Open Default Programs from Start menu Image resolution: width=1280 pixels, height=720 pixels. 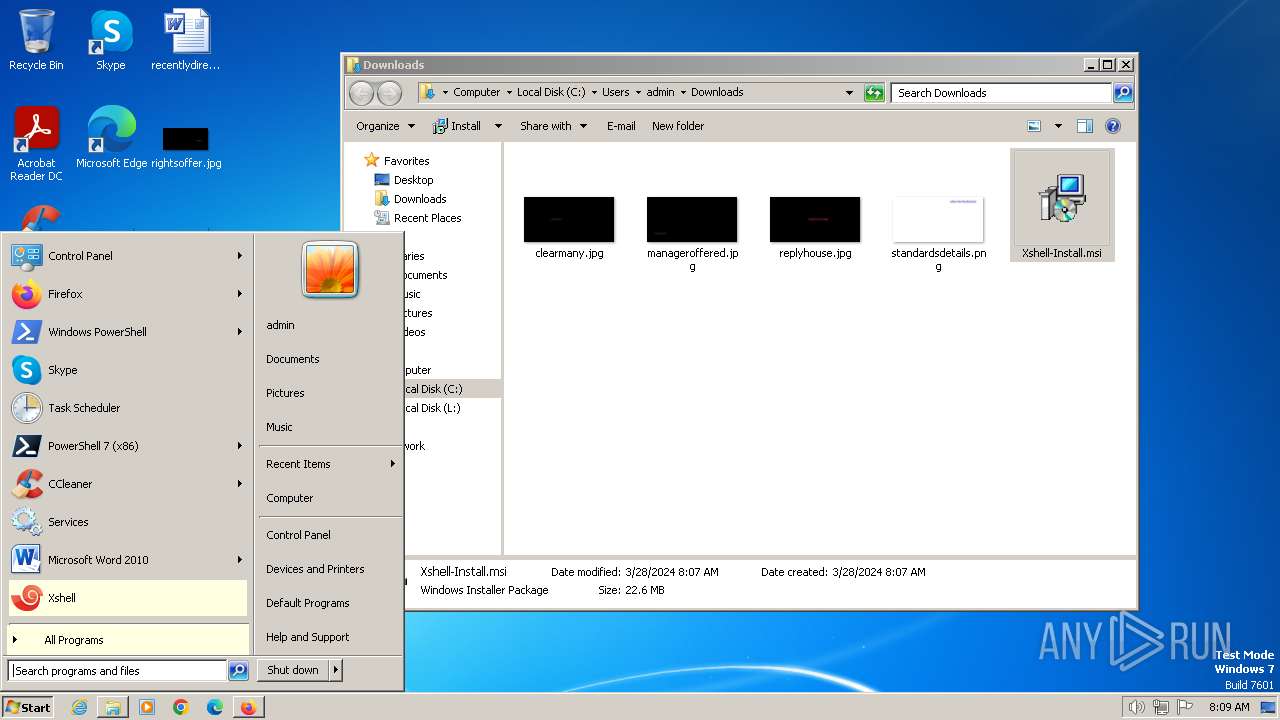tap(307, 603)
